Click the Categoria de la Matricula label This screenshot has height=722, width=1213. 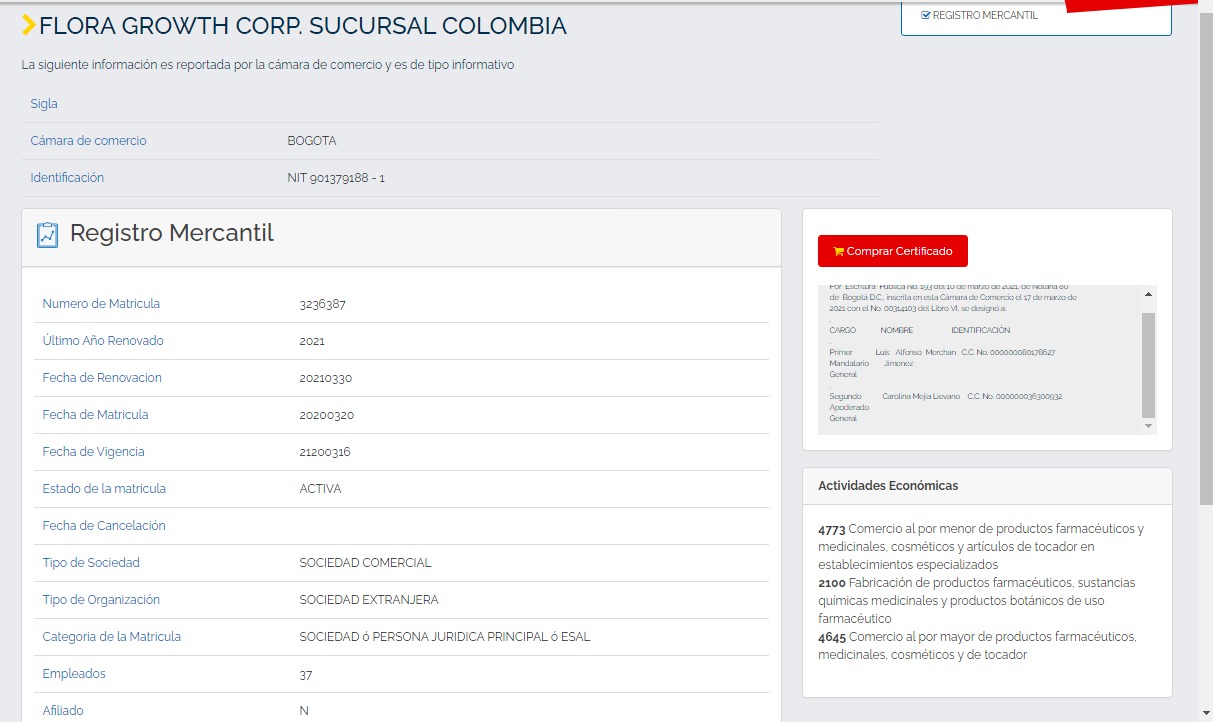(x=112, y=637)
